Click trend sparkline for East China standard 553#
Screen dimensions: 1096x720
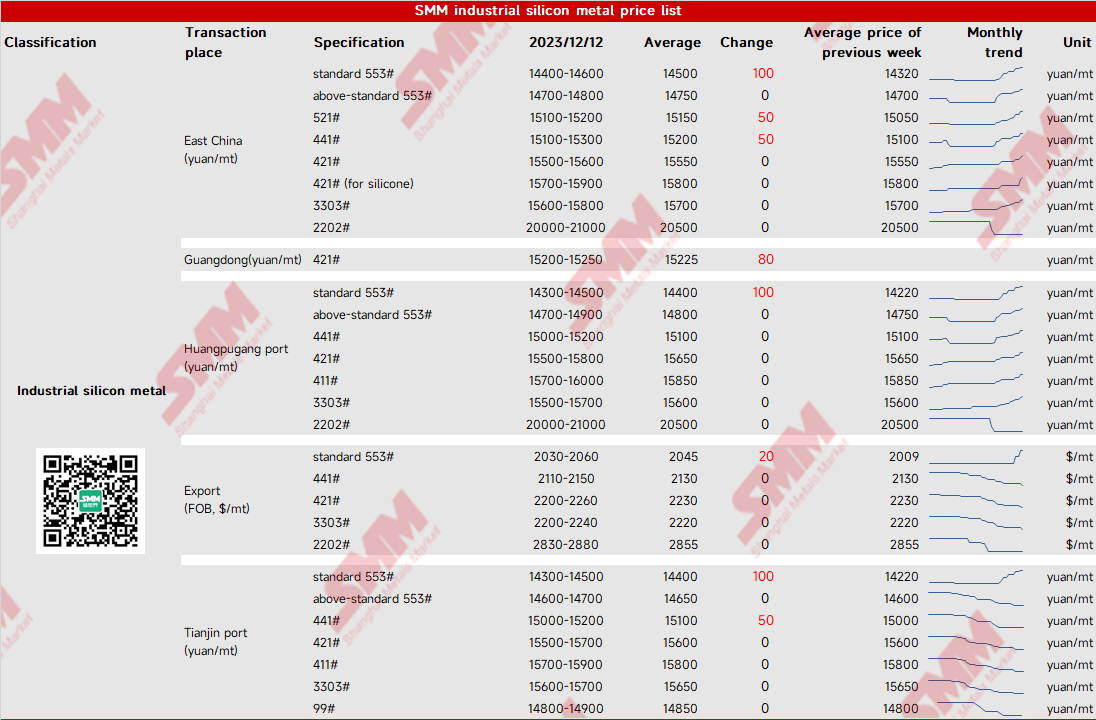(976, 74)
